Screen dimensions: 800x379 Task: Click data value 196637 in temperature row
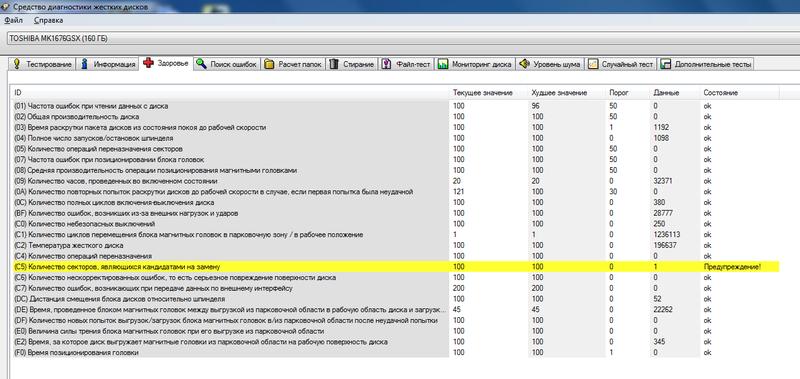(x=665, y=245)
